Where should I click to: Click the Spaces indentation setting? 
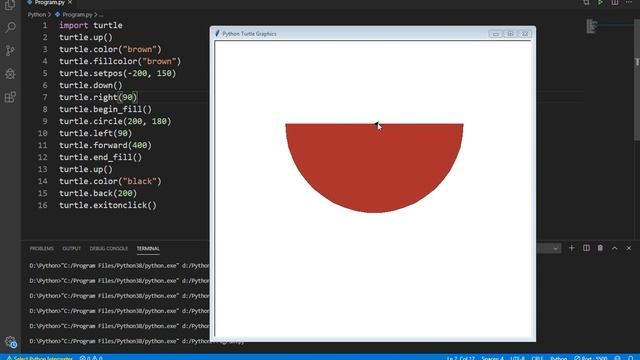tap(492, 358)
